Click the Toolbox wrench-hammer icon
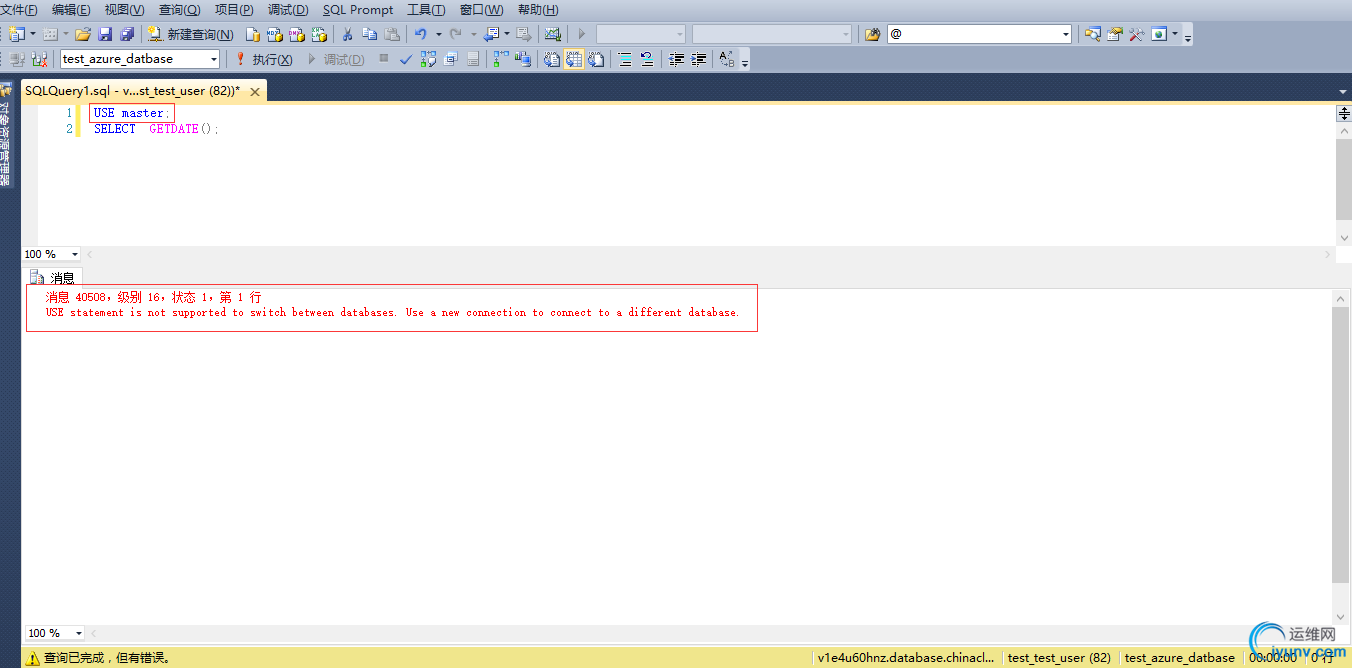The height and width of the screenshot is (668, 1352). pos(1136,34)
